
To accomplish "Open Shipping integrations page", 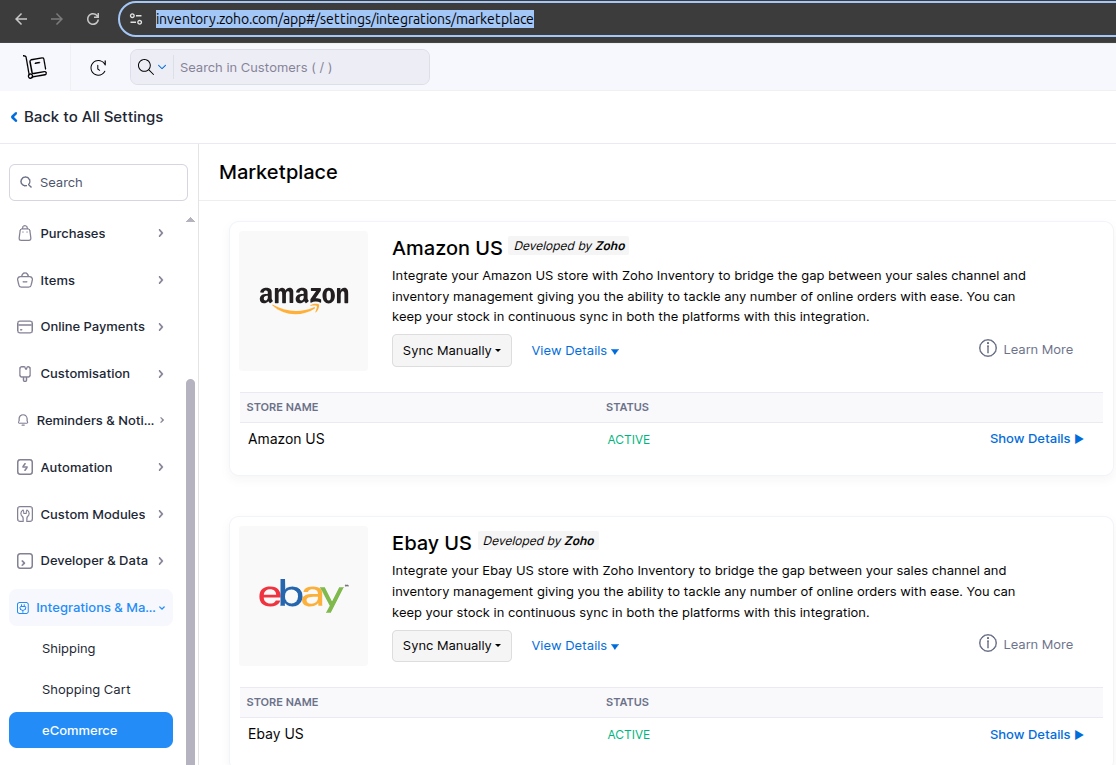I will click(68, 648).
